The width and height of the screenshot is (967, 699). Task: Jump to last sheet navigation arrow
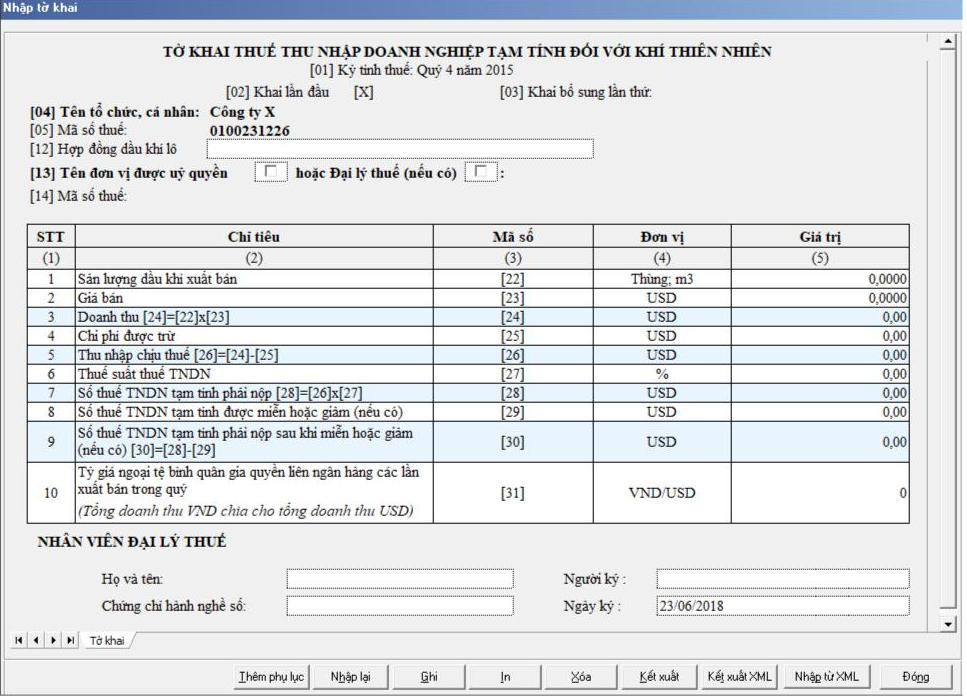(69, 640)
